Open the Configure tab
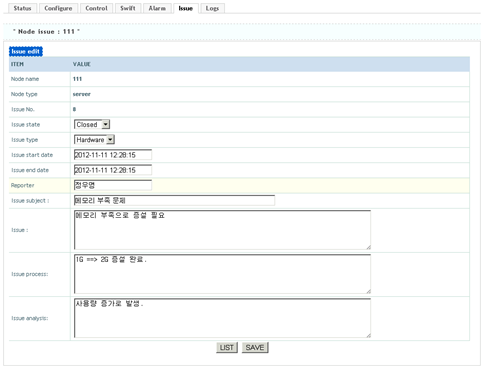 pyautogui.click(x=58, y=8)
